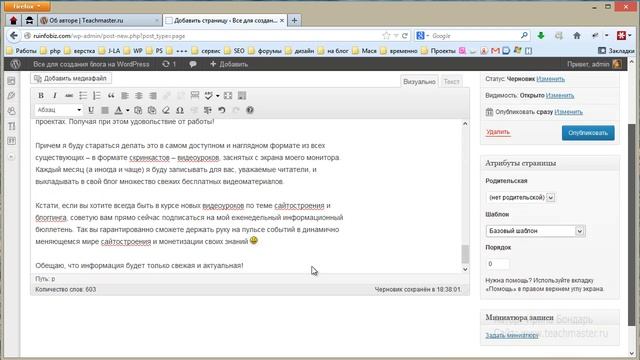
Task: Select the Добавить страницу browser tab
Action: (224, 20)
